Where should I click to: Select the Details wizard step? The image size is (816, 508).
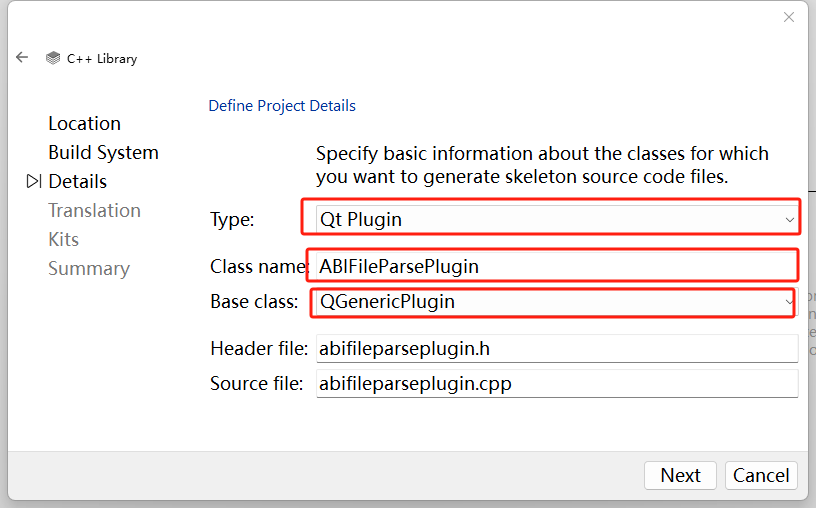coord(78,182)
